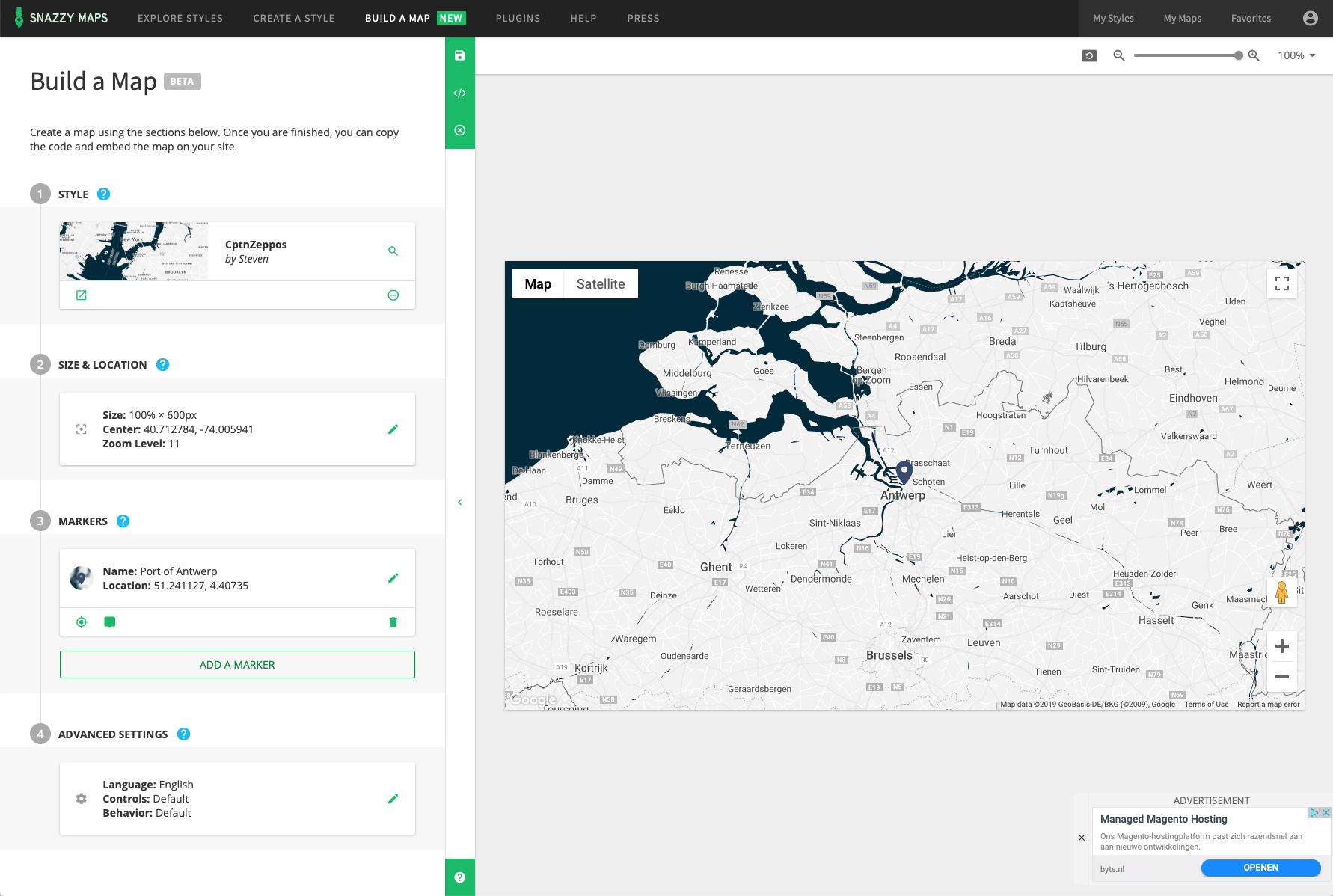Open the Terms of Use link
1333x896 pixels.
click(1206, 704)
